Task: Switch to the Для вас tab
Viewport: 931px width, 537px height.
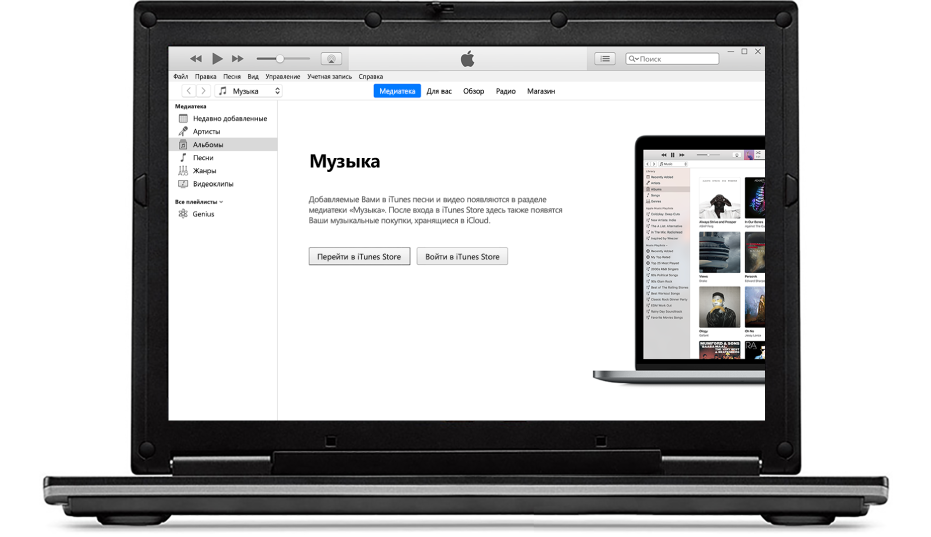Action: 439,91
